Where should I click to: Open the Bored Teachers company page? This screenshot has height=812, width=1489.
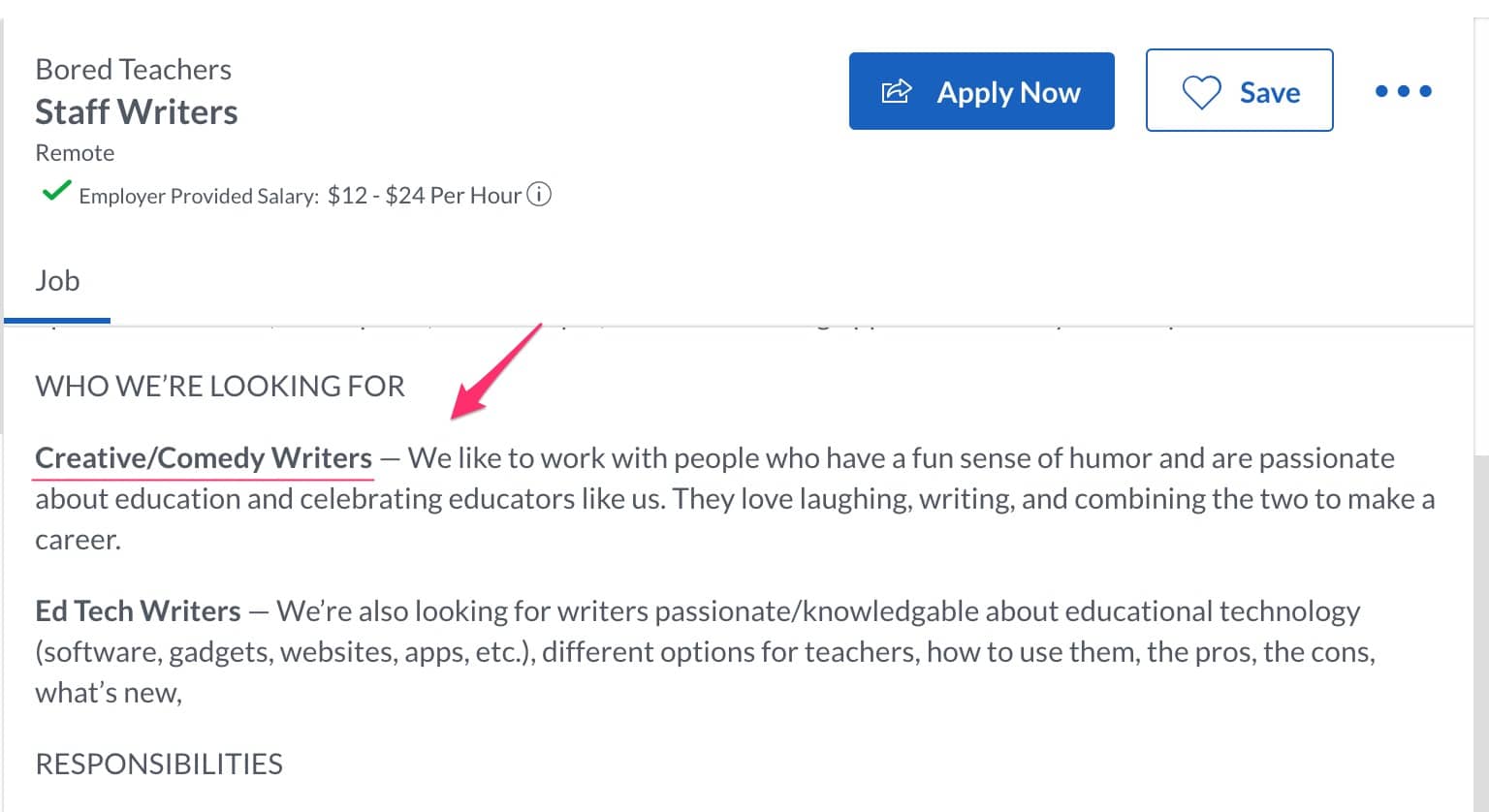tap(134, 69)
